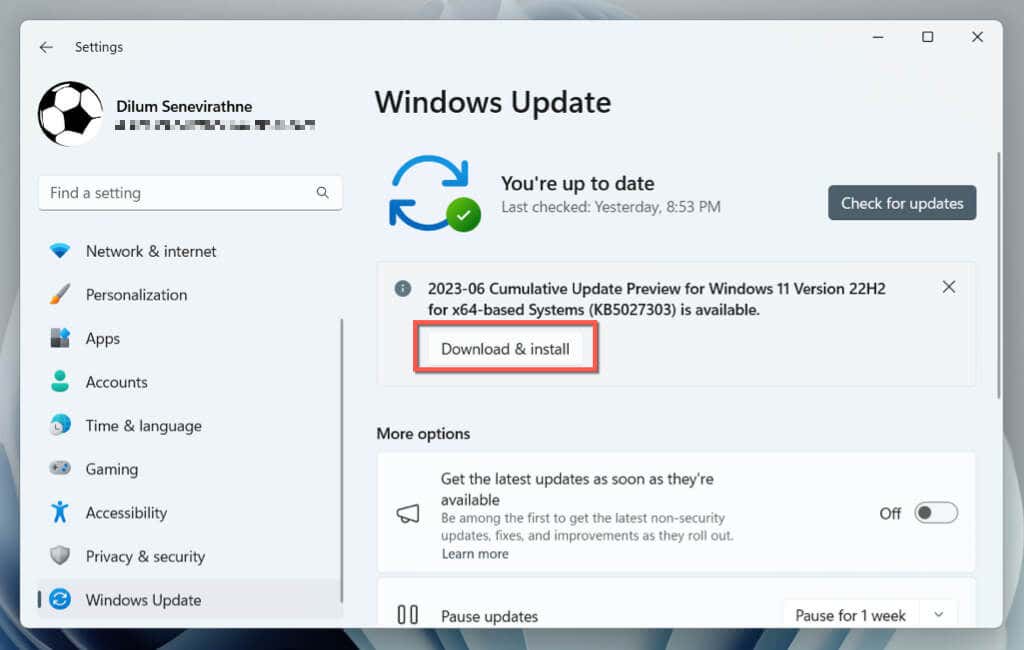Click the main content scrollbar
Viewport: 1024px width, 650px height.
(x=998, y=275)
